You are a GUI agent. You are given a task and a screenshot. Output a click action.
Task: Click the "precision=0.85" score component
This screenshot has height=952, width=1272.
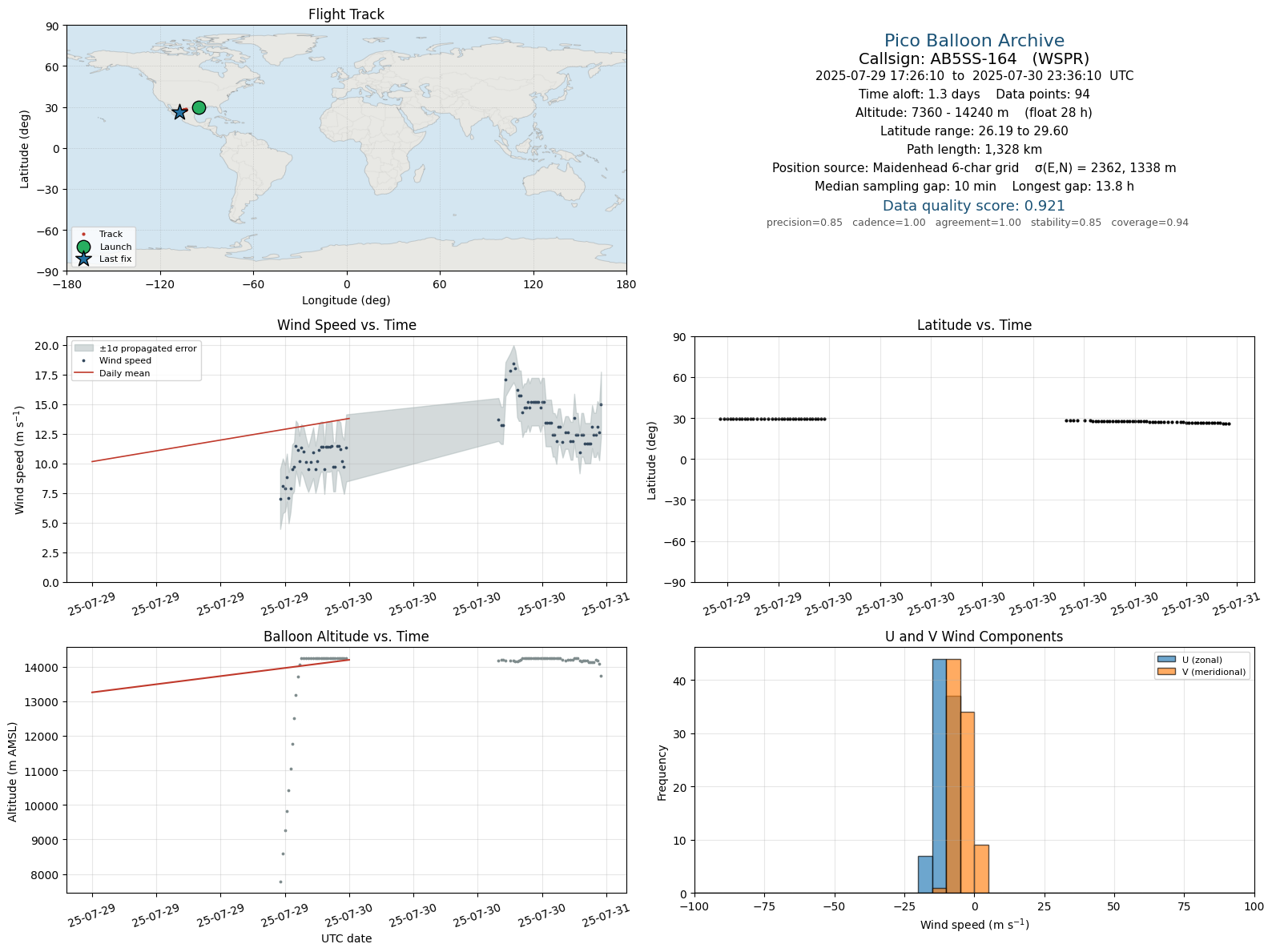pos(804,223)
